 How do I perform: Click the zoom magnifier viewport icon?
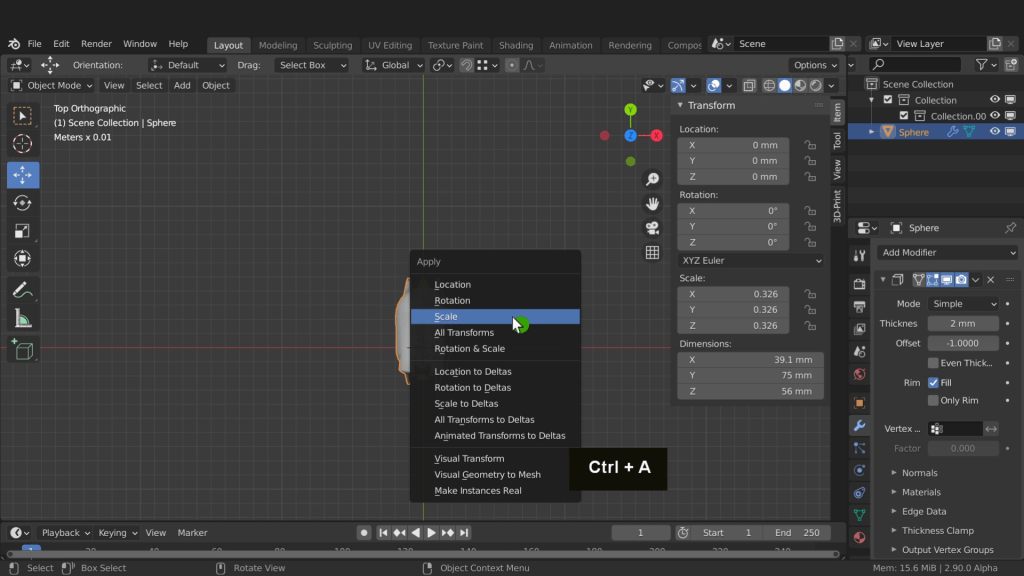click(x=652, y=179)
